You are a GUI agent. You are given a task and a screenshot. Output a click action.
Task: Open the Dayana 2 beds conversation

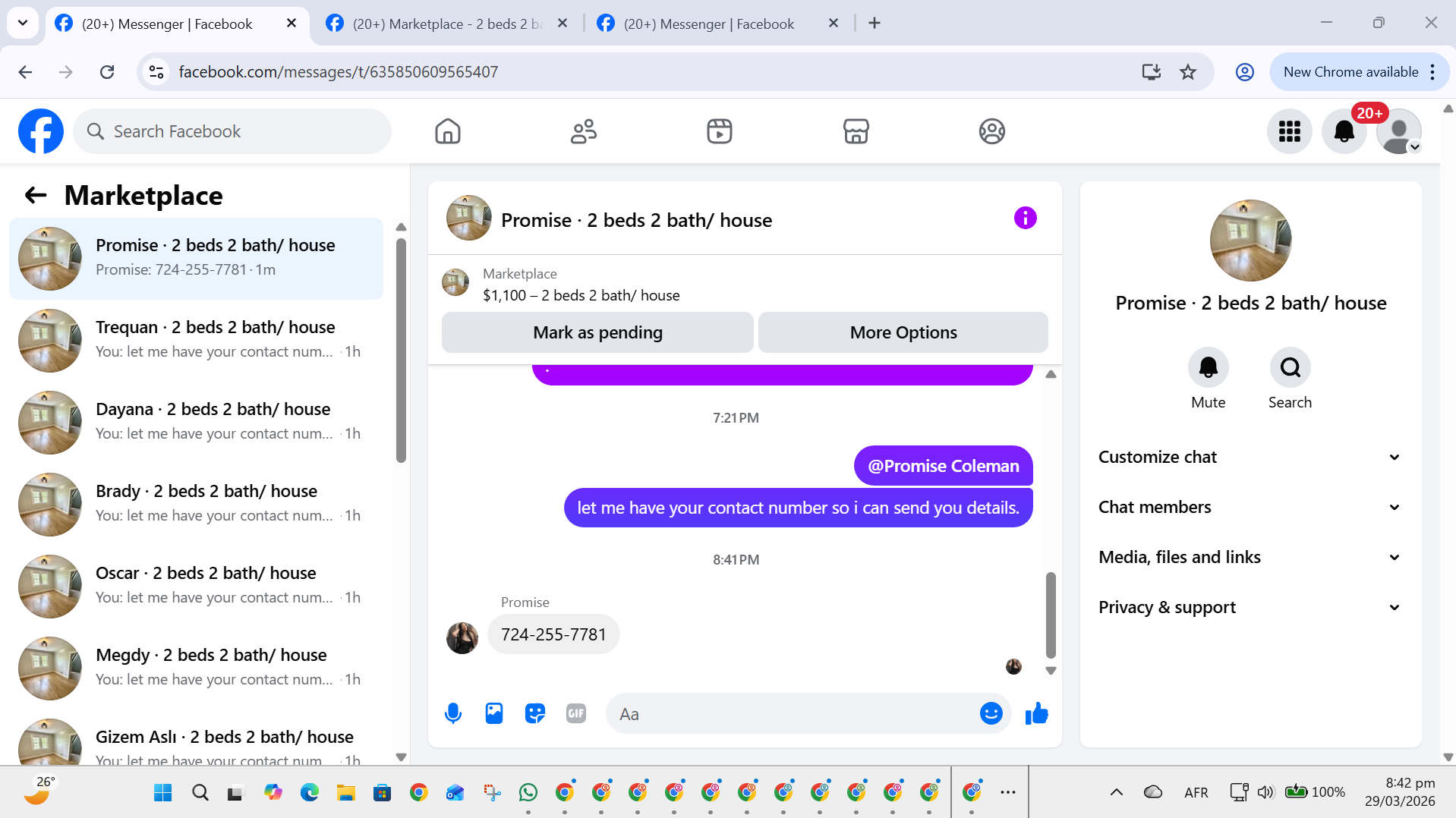point(196,422)
